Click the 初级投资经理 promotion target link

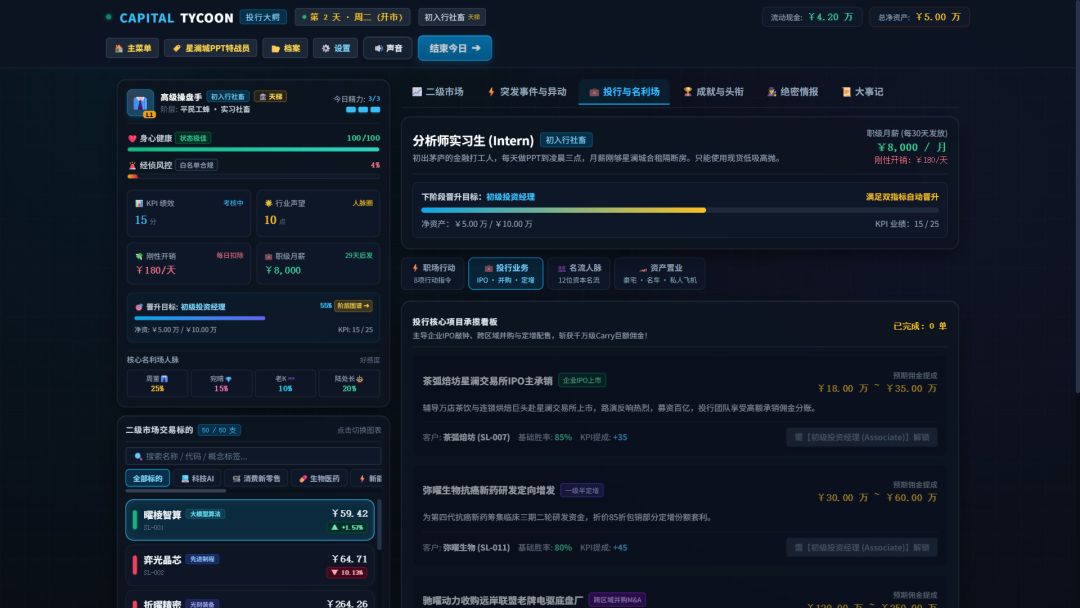(x=510, y=197)
